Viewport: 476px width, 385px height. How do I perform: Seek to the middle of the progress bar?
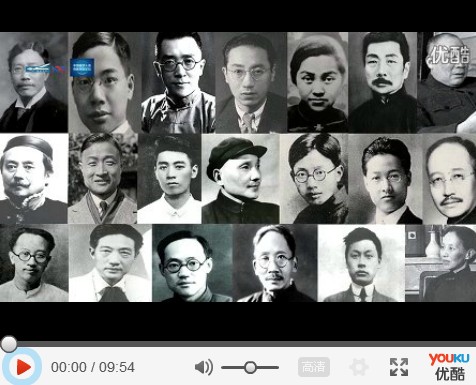click(238, 344)
